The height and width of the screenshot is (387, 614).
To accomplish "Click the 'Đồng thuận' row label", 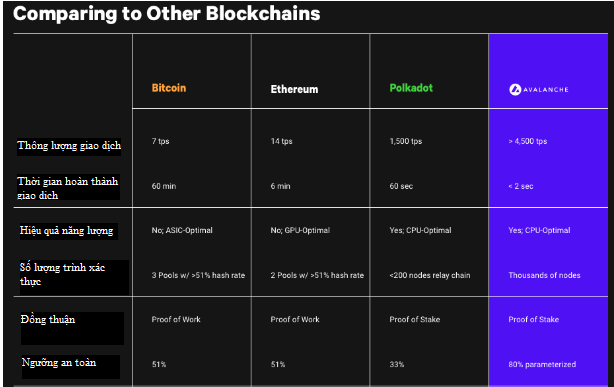I will tap(48, 320).
